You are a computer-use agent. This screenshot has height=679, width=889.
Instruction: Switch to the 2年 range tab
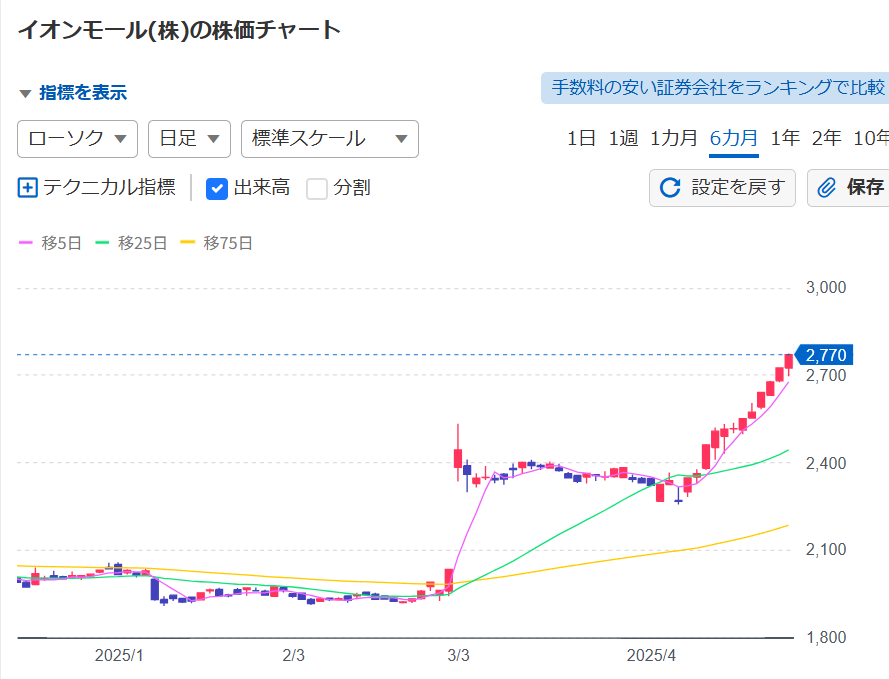(x=827, y=138)
